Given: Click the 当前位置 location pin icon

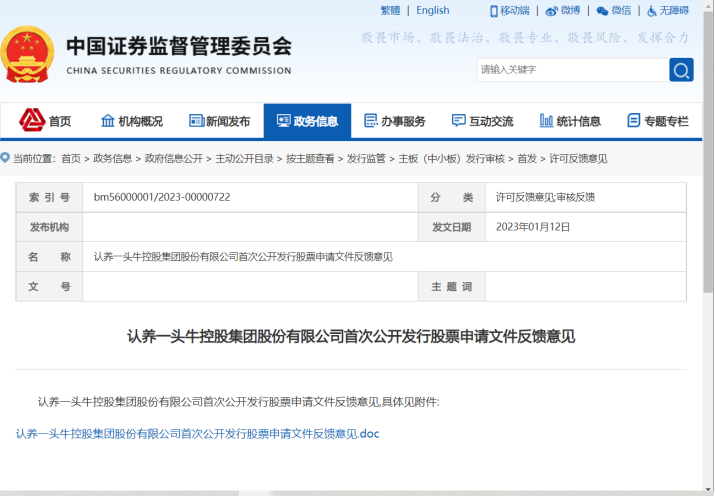Looking at the screenshot, I should (6, 158).
